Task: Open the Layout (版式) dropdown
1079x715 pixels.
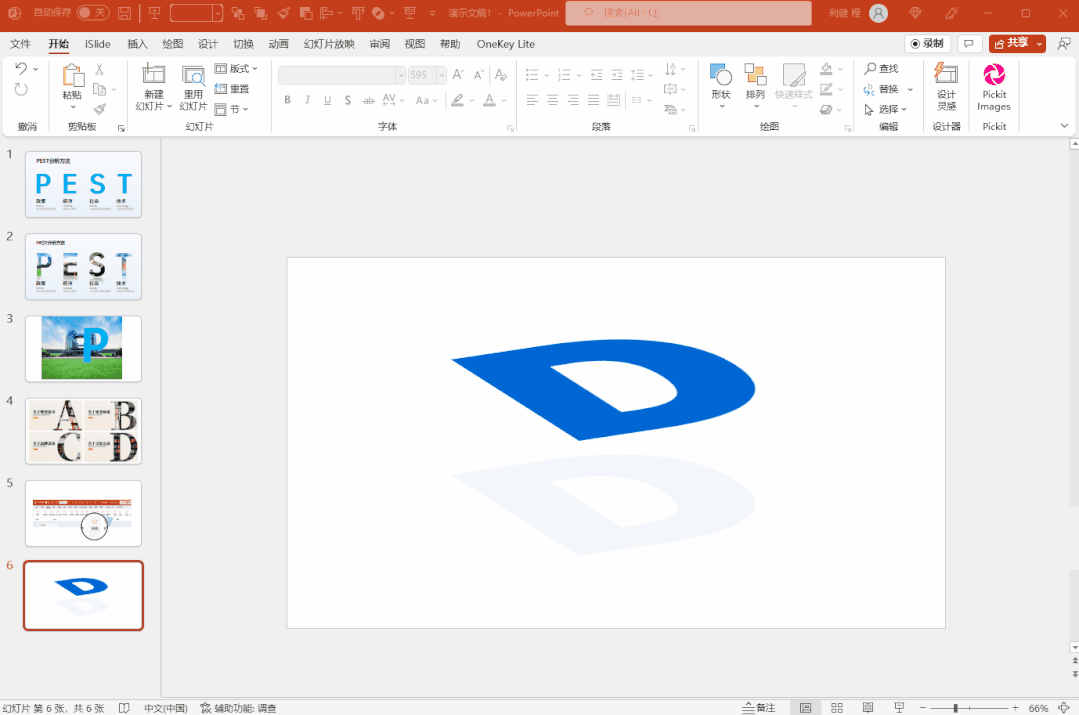Action: [x=236, y=68]
